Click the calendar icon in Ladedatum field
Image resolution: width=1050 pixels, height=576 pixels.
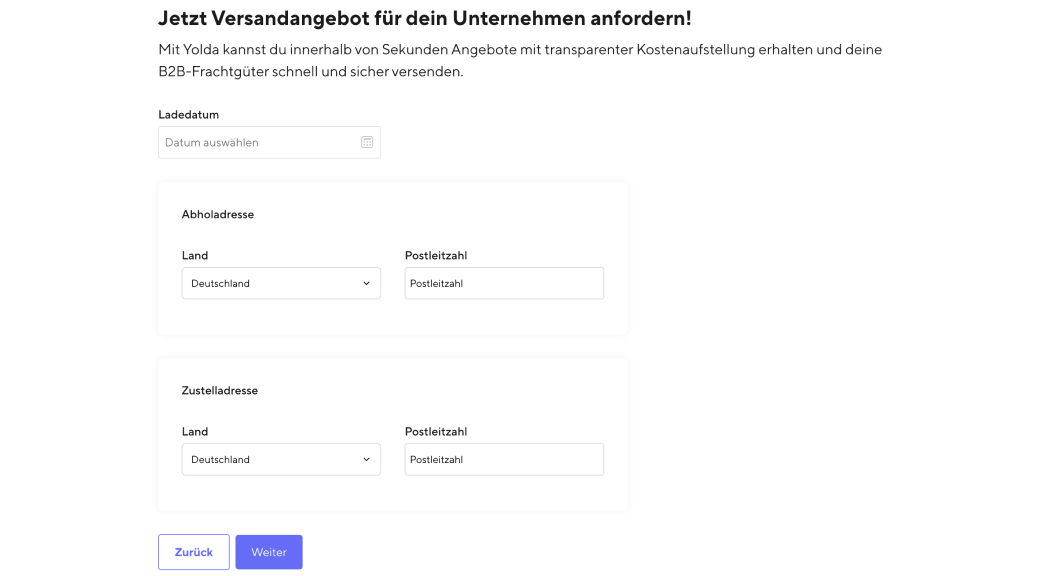[367, 142]
